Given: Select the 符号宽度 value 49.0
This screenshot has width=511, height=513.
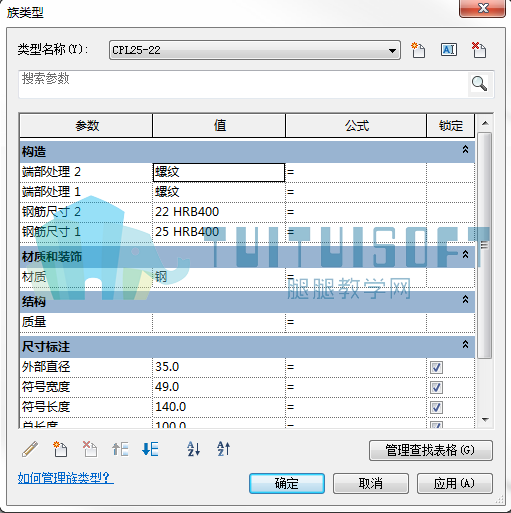Looking at the screenshot, I should (219, 387).
